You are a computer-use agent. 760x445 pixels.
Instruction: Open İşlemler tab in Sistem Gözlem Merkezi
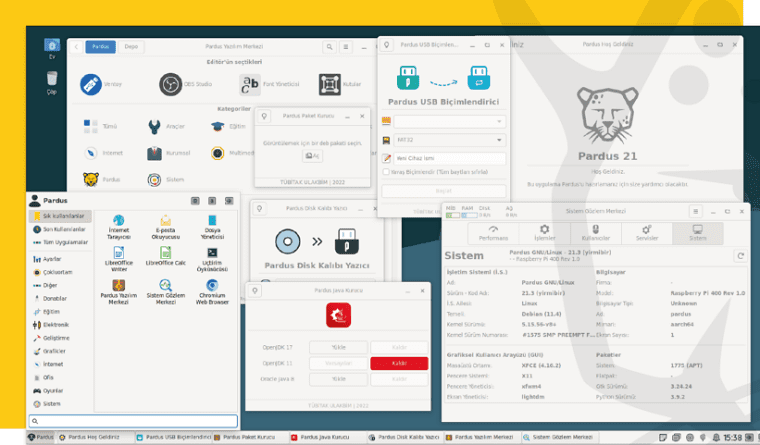click(x=545, y=233)
